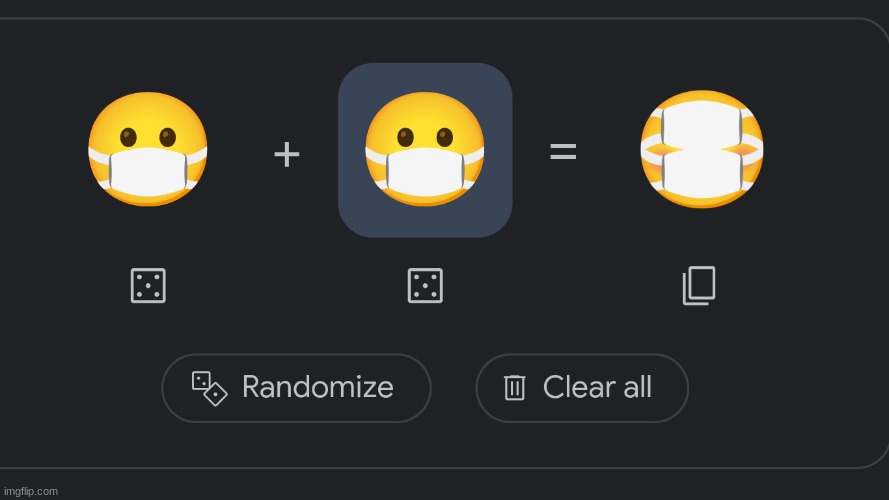Image resolution: width=889 pixels, height=500 pixels.
Task: Click the trash can icon in Clear all
Action: point(514,388)
